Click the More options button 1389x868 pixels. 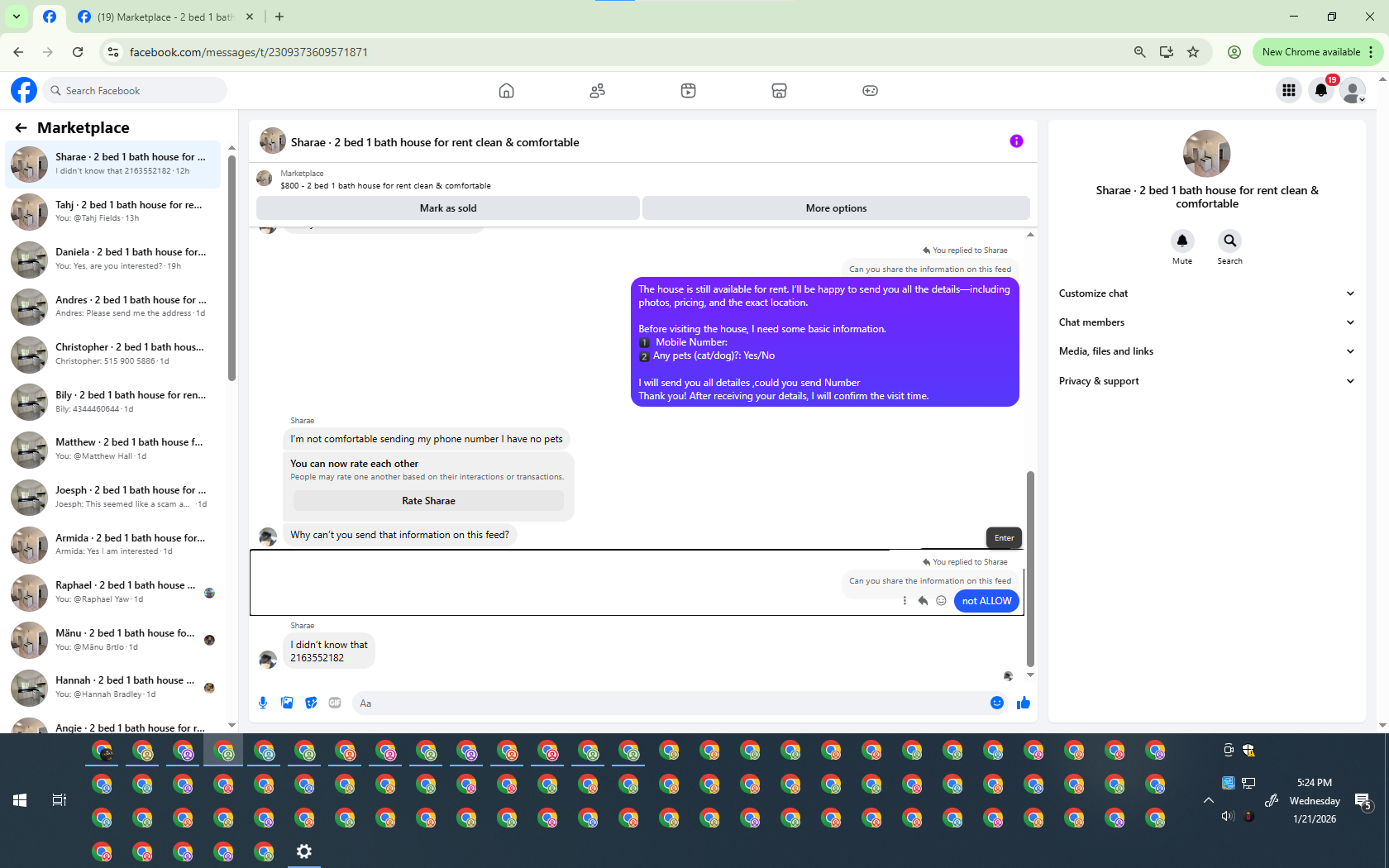coord(836,208)
